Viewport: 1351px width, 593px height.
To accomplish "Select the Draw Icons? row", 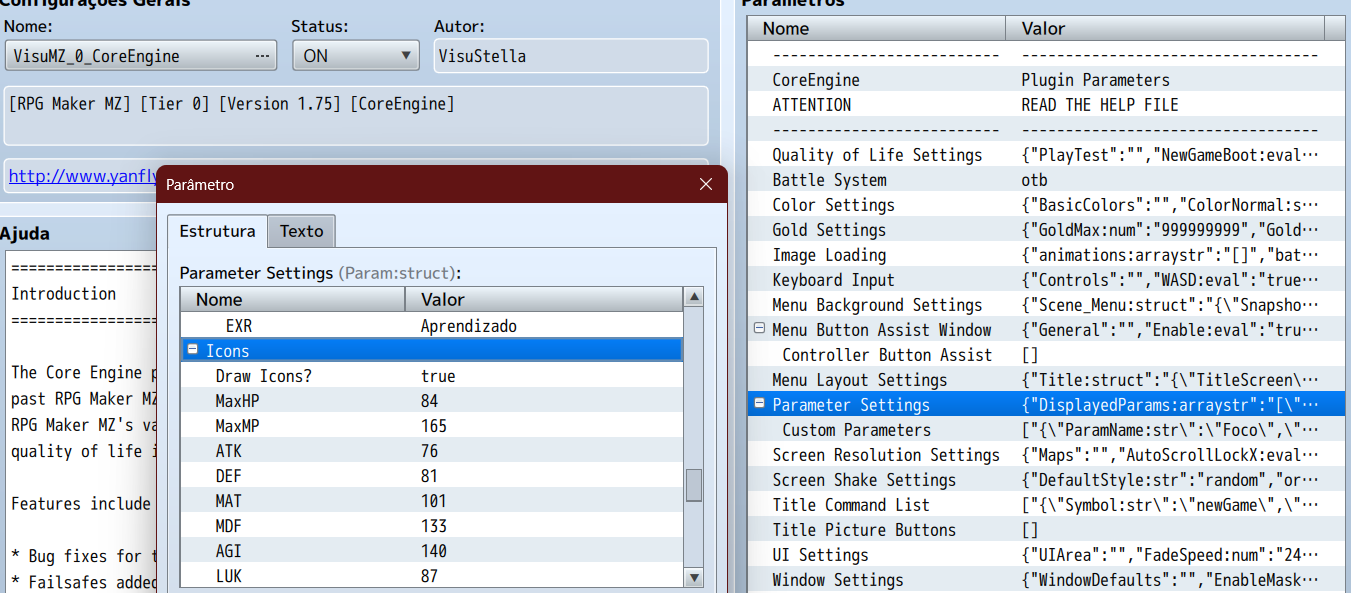I will tap(431, 376).
